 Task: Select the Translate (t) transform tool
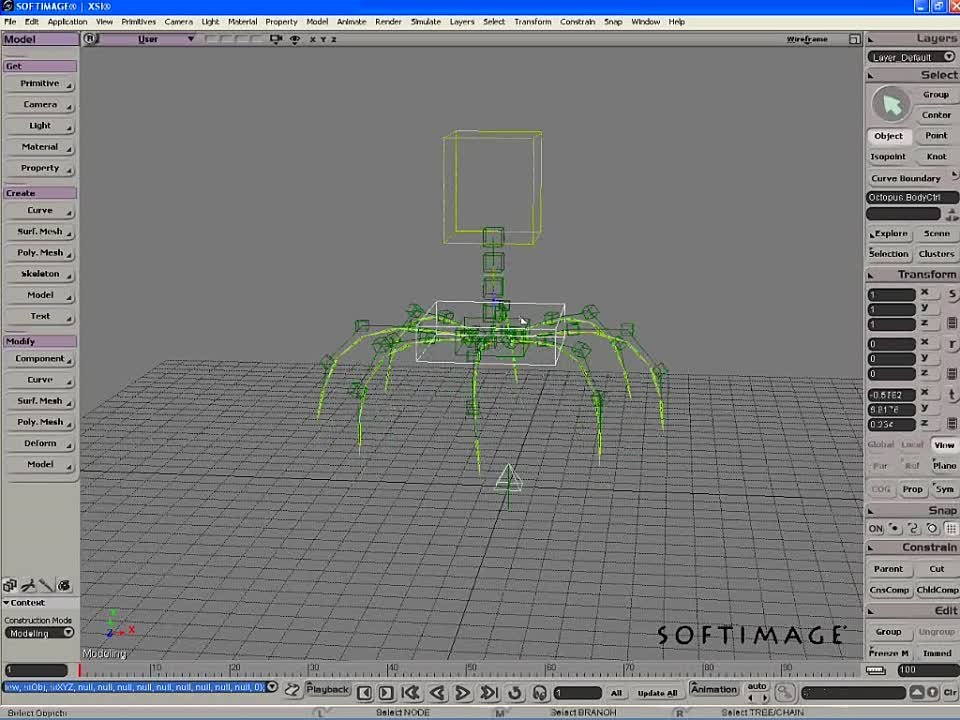pyautogui.click(x=952, y=396)
